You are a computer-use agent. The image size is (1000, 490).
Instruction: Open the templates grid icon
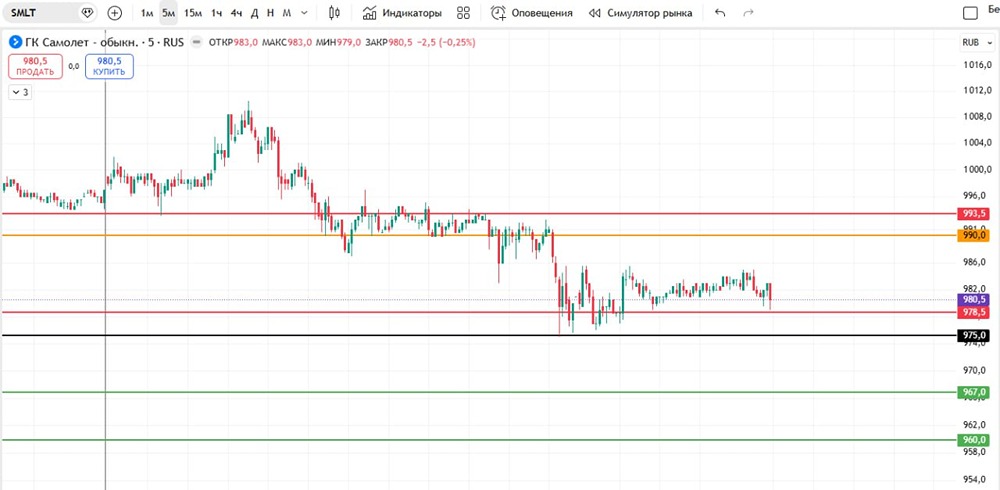tap(464, 13)
